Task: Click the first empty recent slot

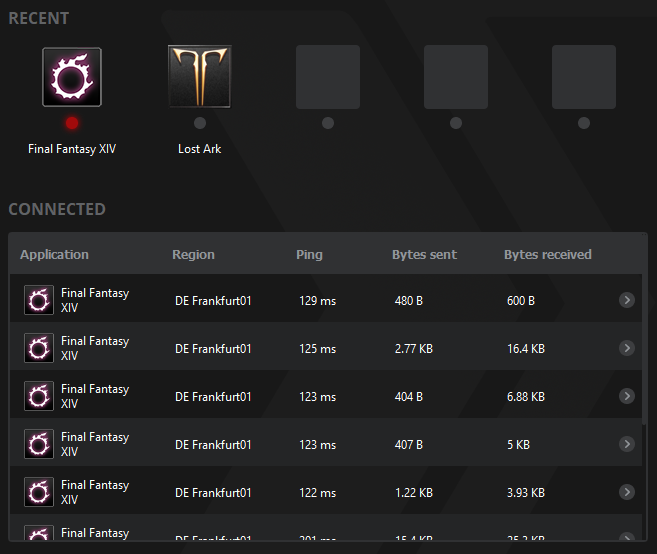Action: [328, 77]
